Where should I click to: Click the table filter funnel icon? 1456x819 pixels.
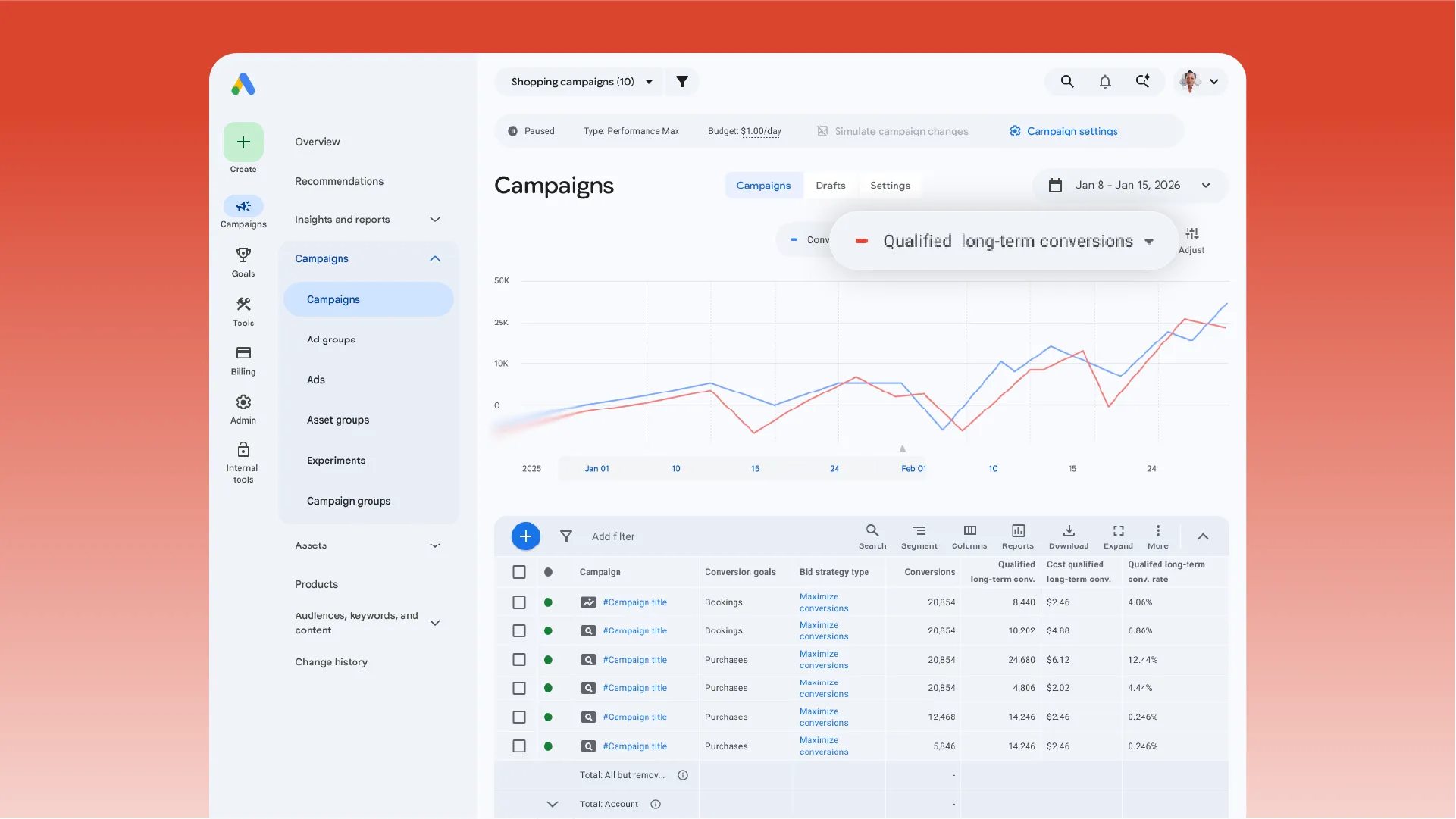coord(566,536)
